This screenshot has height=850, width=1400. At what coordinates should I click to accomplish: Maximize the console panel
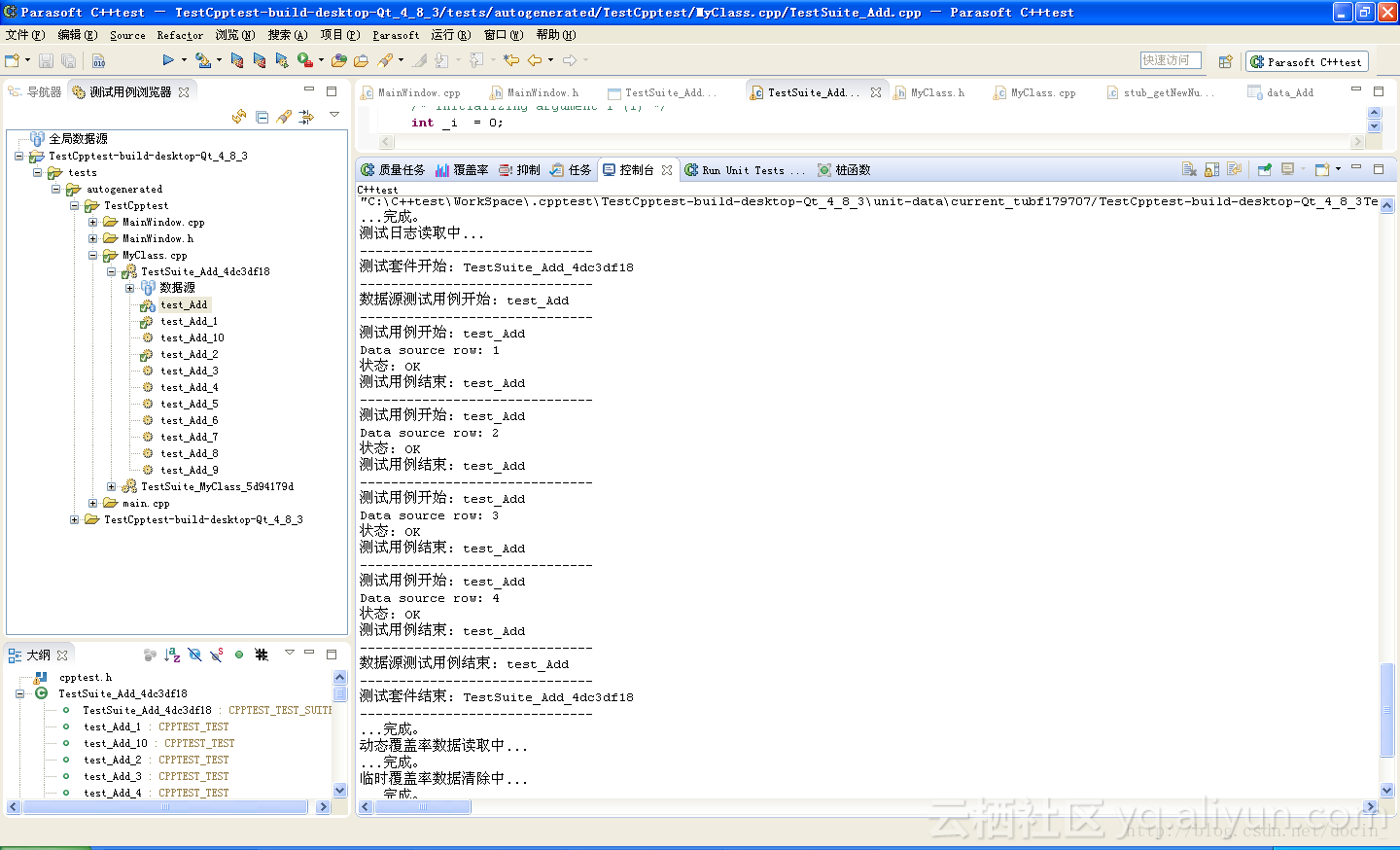[x=1378, y=169]
